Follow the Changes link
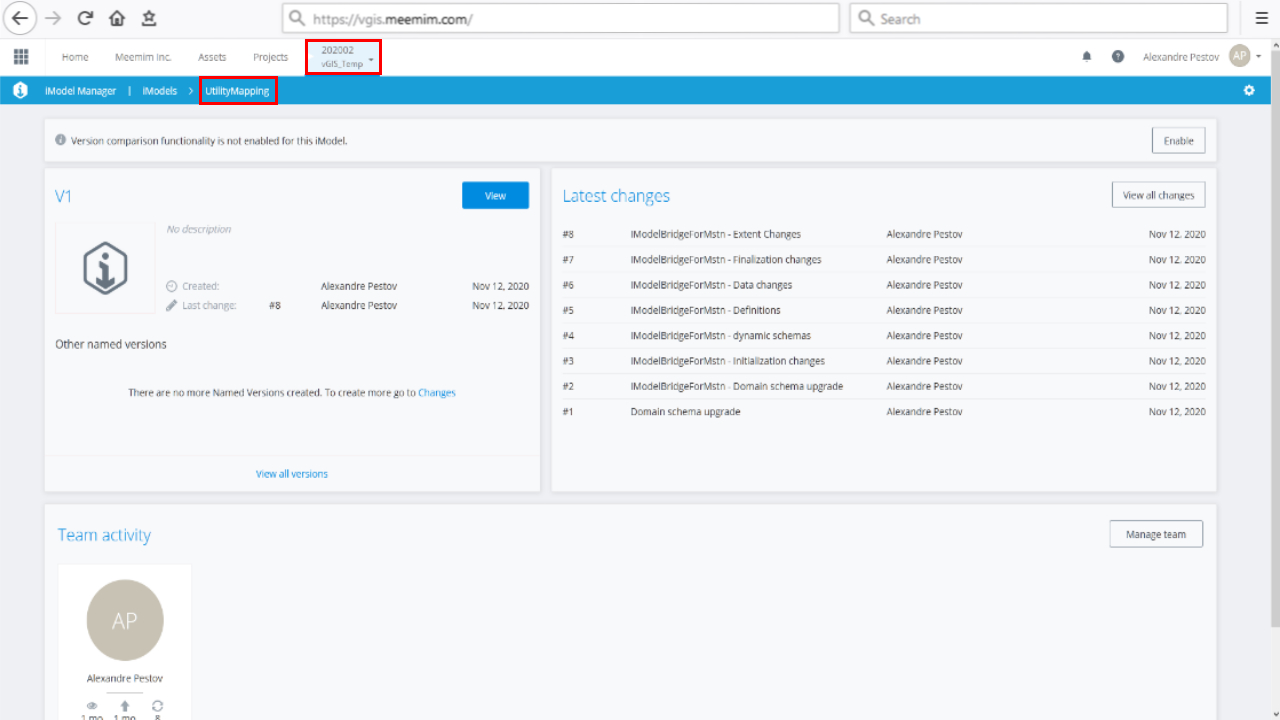 tap(437, 393)
